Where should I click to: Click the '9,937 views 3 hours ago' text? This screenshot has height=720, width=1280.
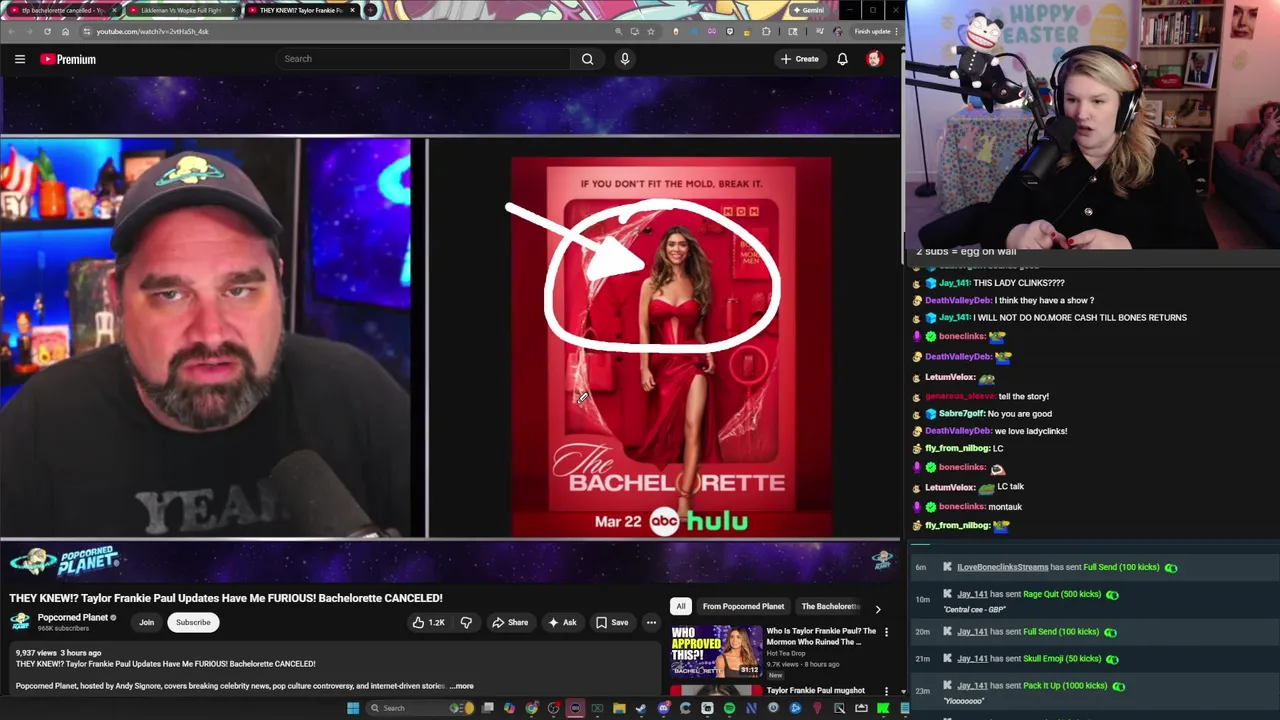58,653
